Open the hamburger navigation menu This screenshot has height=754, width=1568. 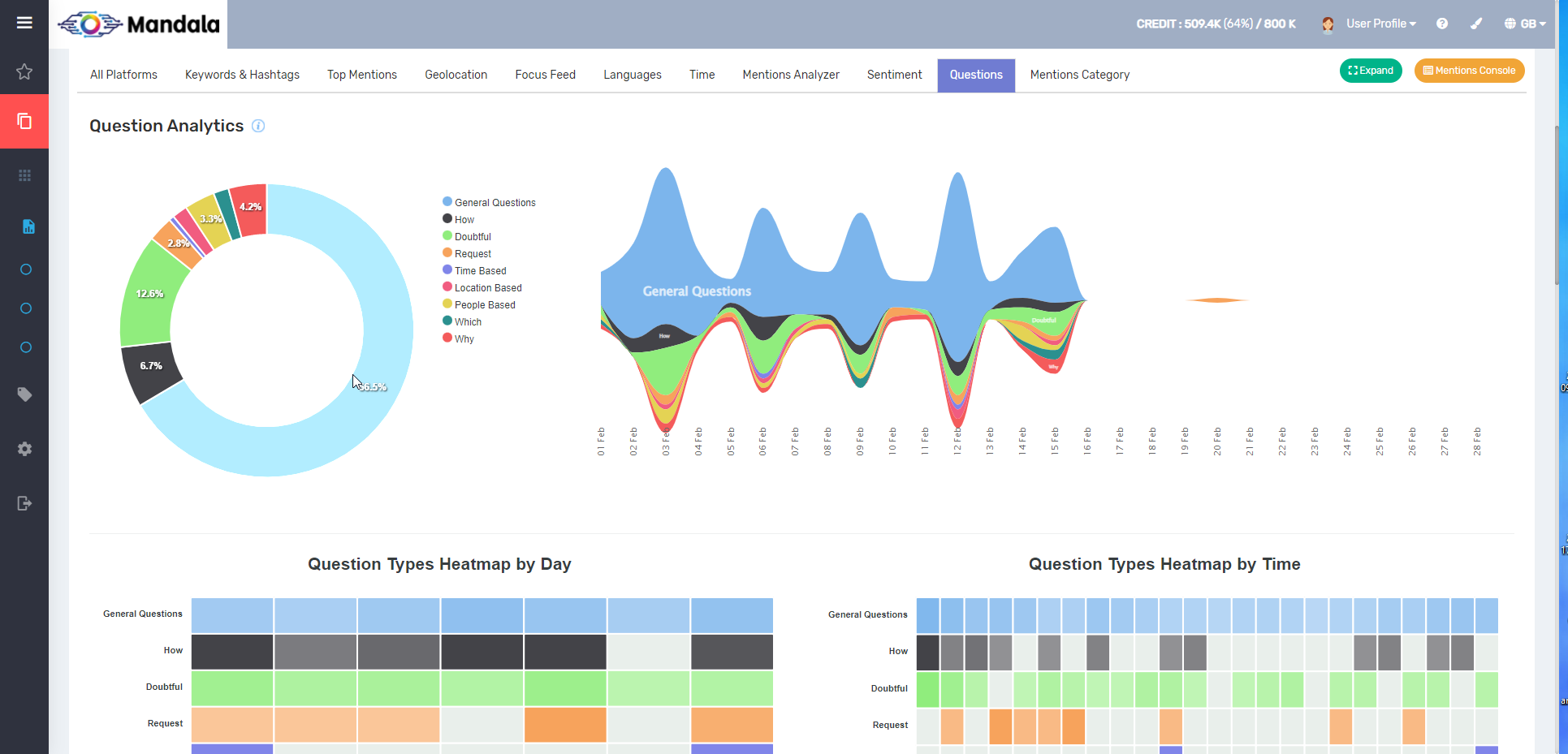point(24,23)
